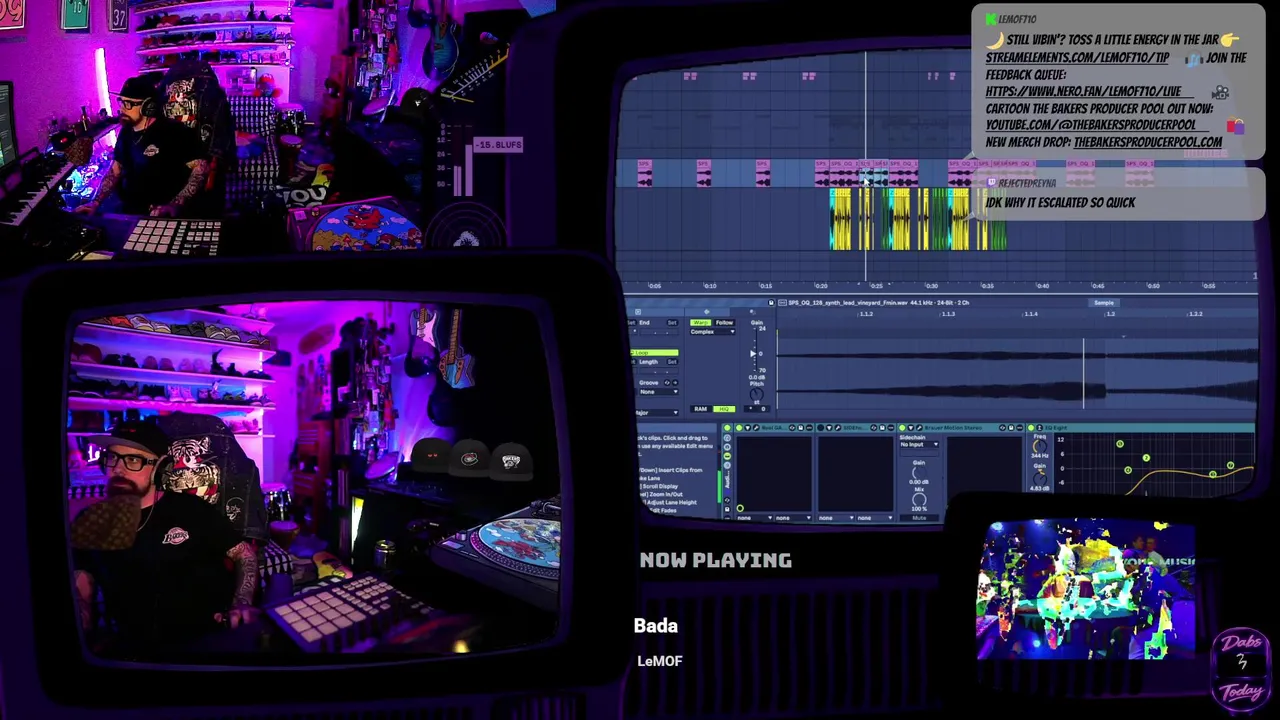Switch to the Sample tab in clip view
The width and height of the screenshot is (1280, 720).
(x=1104, y=303)
